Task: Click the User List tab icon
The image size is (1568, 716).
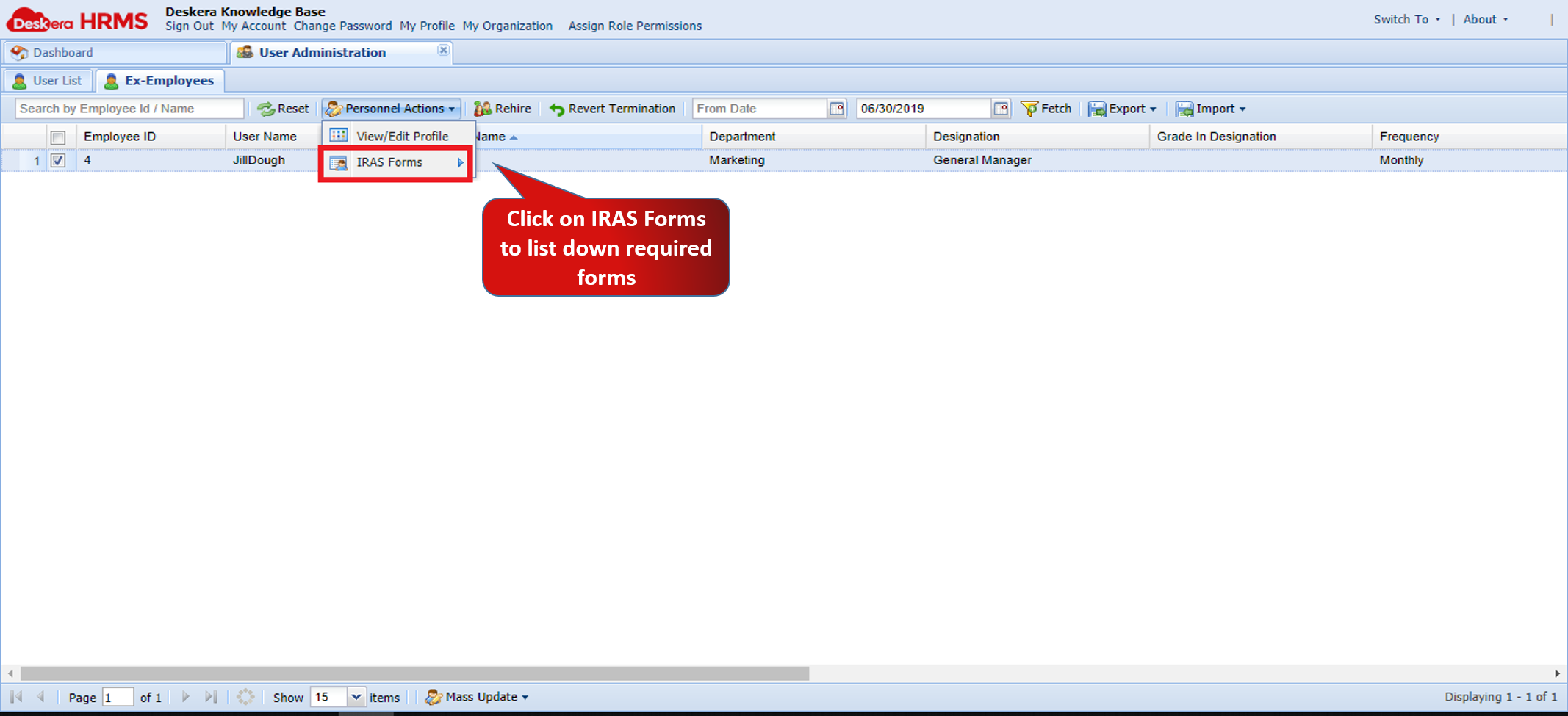Action: [x=20, y=81]
